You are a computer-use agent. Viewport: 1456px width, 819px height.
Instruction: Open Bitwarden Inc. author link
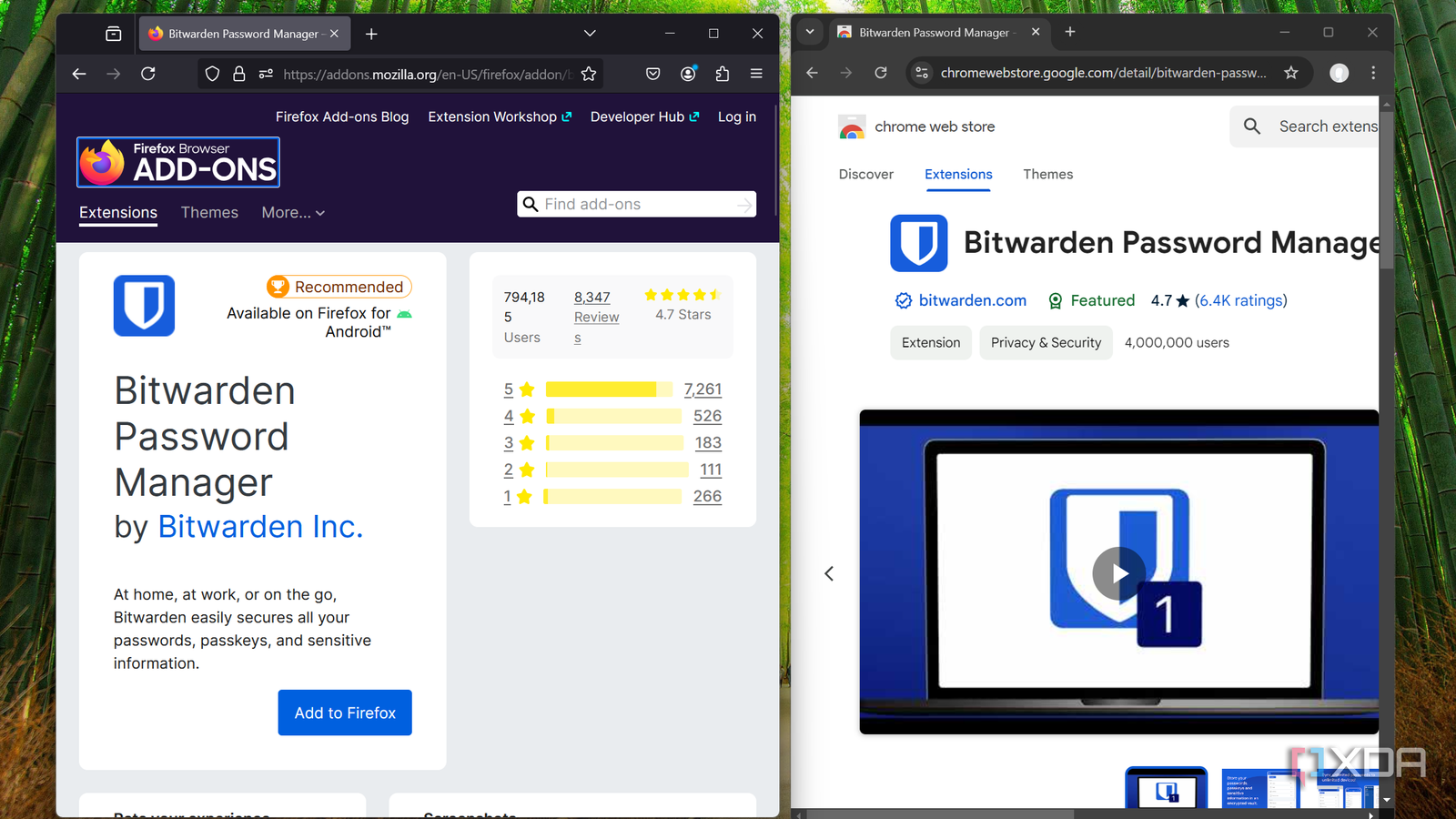pyautogui.click(x=260, y=527)
